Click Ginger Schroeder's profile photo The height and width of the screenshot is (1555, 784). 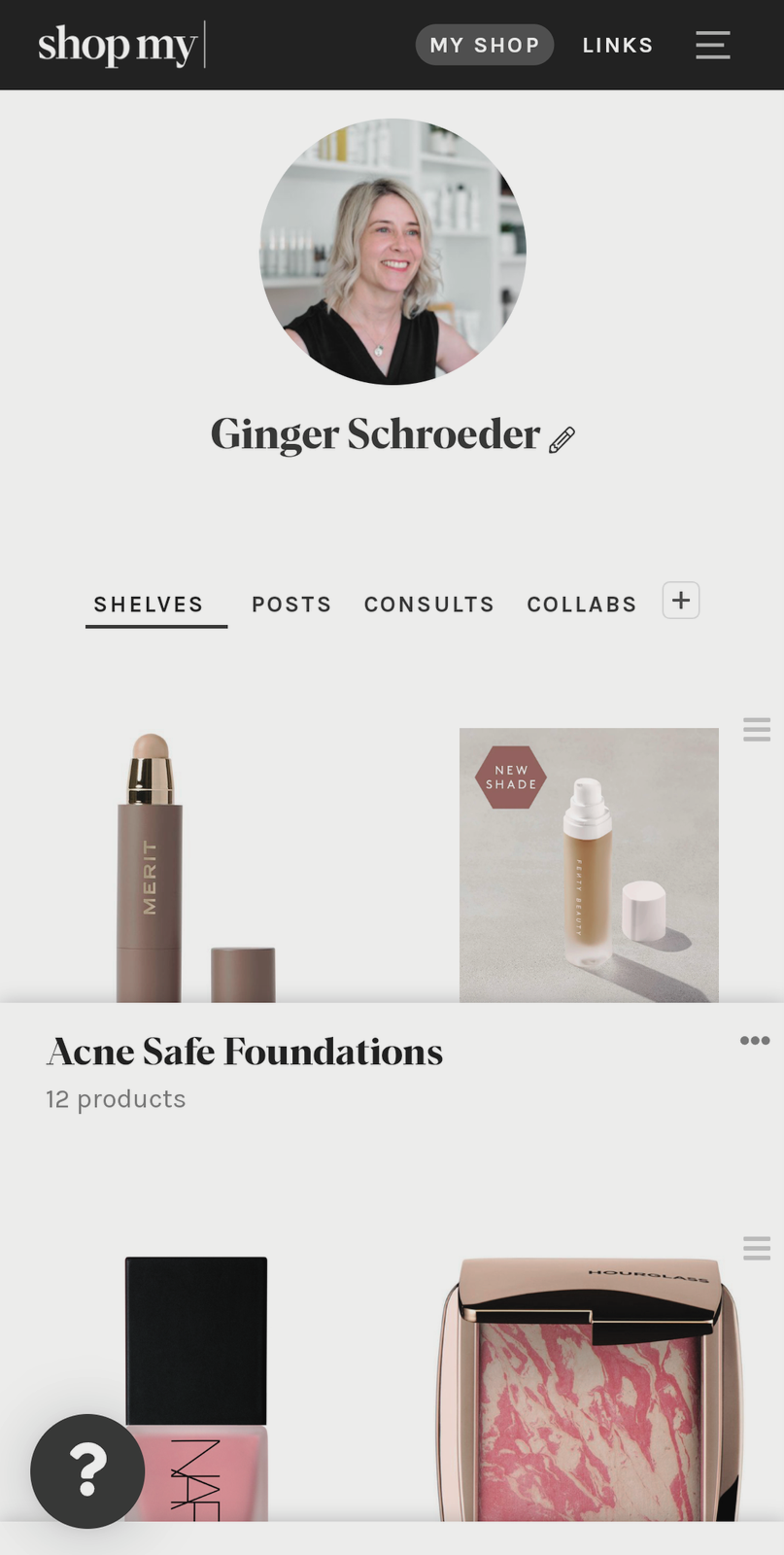pyautogui.click(x=392, y=252)
